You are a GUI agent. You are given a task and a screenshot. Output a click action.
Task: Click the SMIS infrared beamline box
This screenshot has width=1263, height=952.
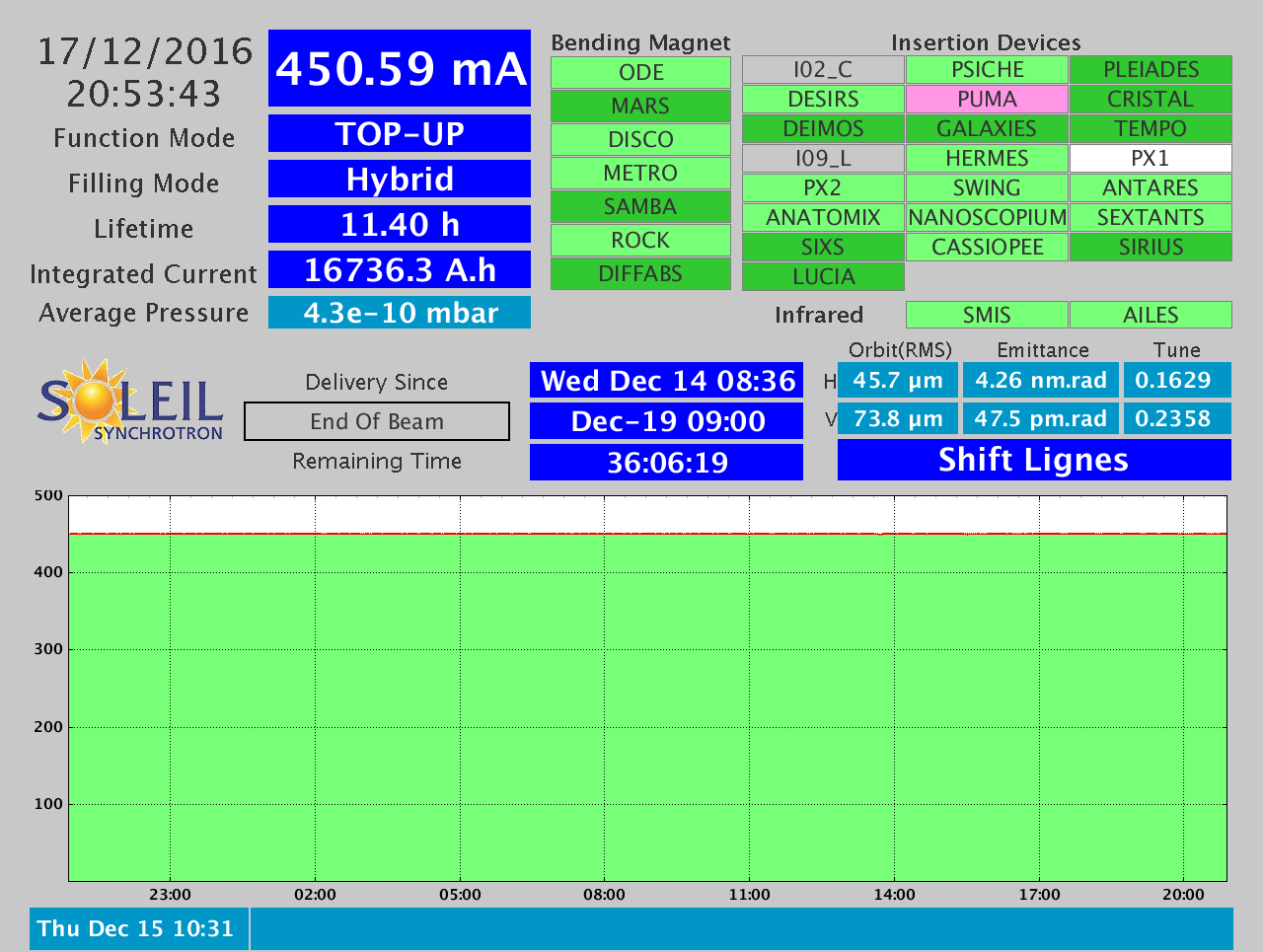tap(987, 315)
